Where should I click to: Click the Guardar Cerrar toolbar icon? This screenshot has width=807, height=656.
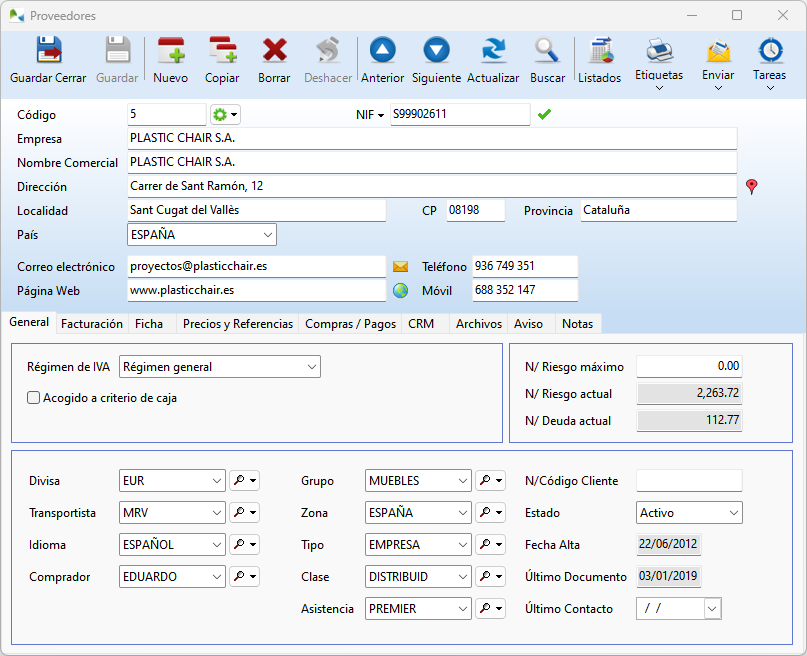click(x=48, y=59)
